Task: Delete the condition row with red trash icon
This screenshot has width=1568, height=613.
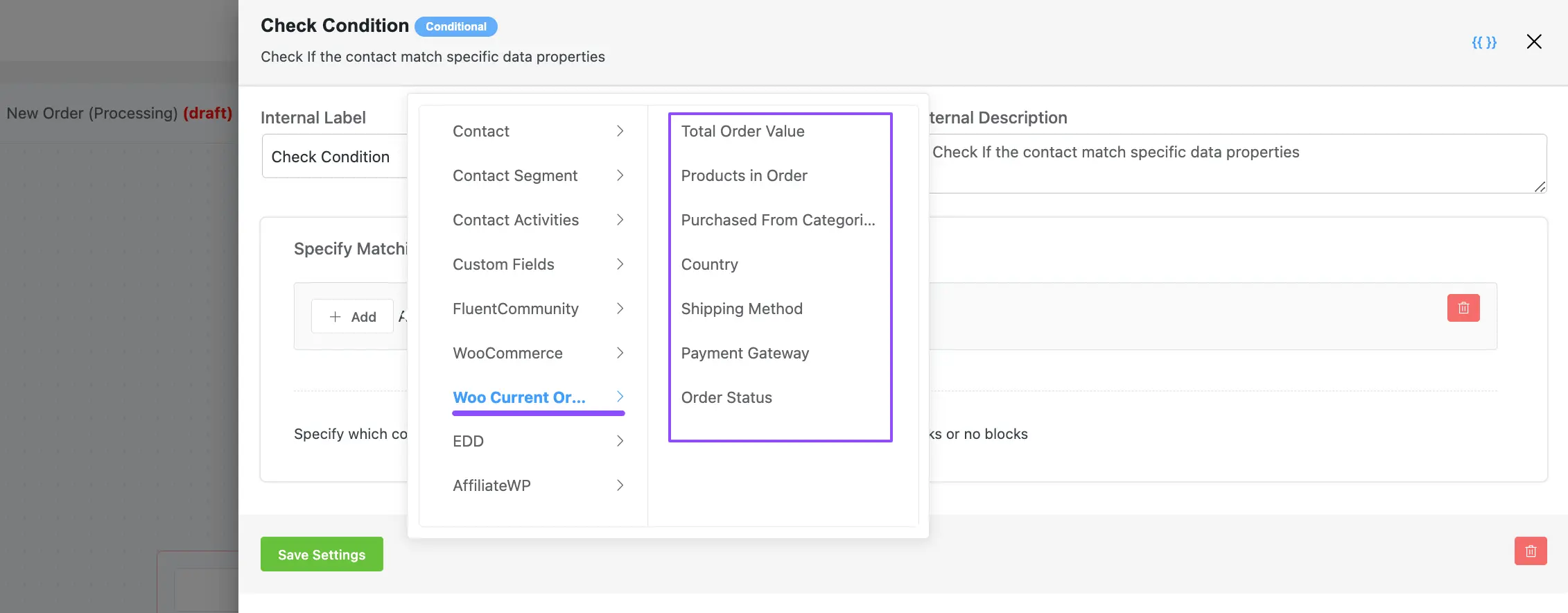Action: (1463, 308)
